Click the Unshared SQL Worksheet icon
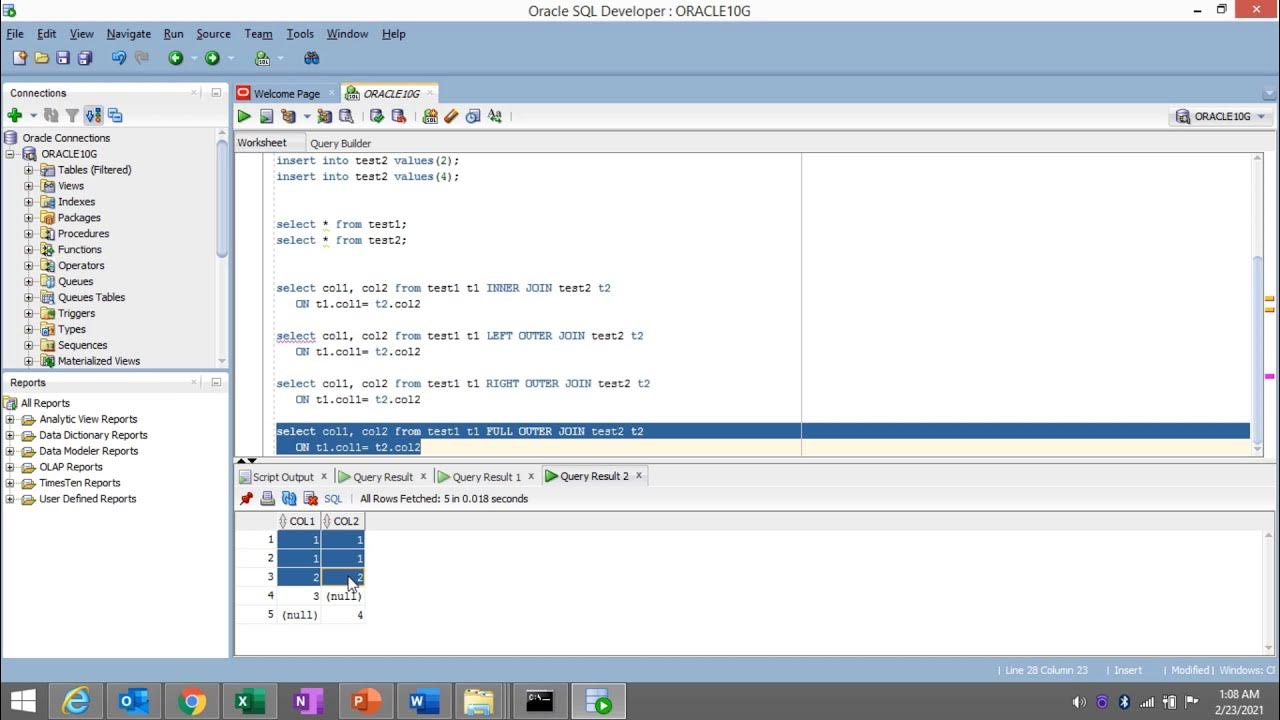This screenshot has height=720, width=1280. [430, 116]
